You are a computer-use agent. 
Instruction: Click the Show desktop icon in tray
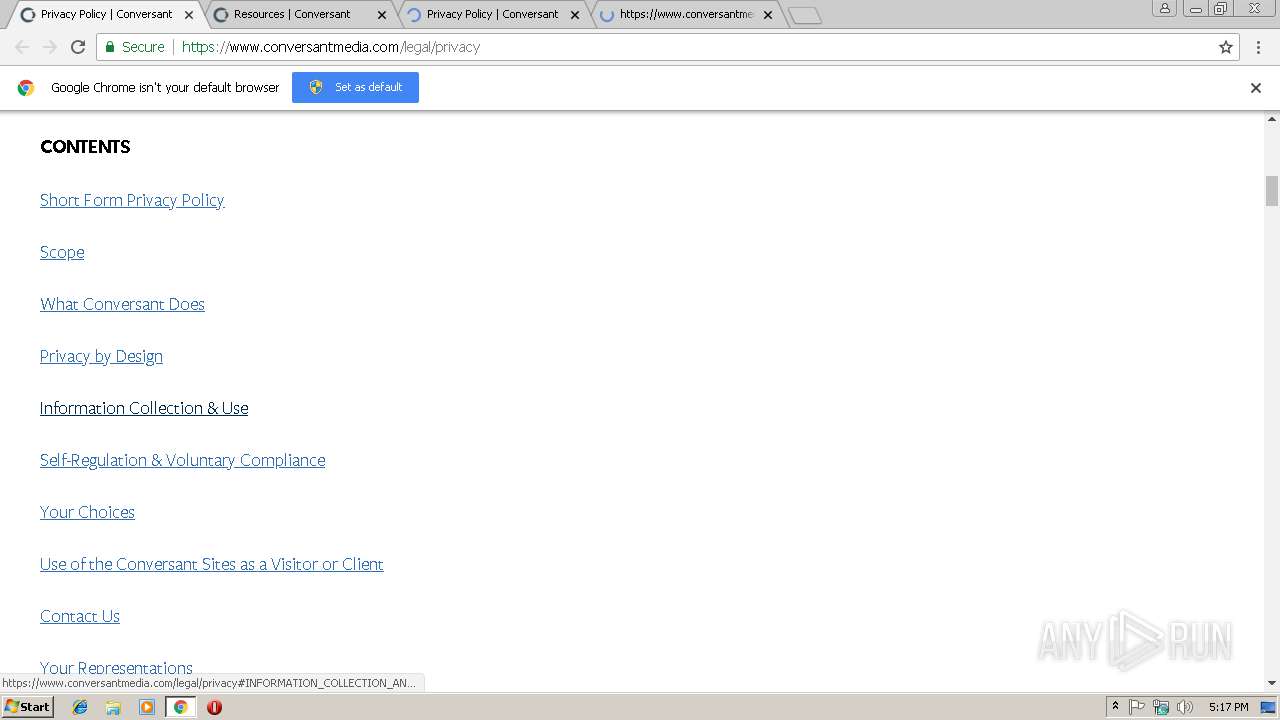pos(1268,707)
